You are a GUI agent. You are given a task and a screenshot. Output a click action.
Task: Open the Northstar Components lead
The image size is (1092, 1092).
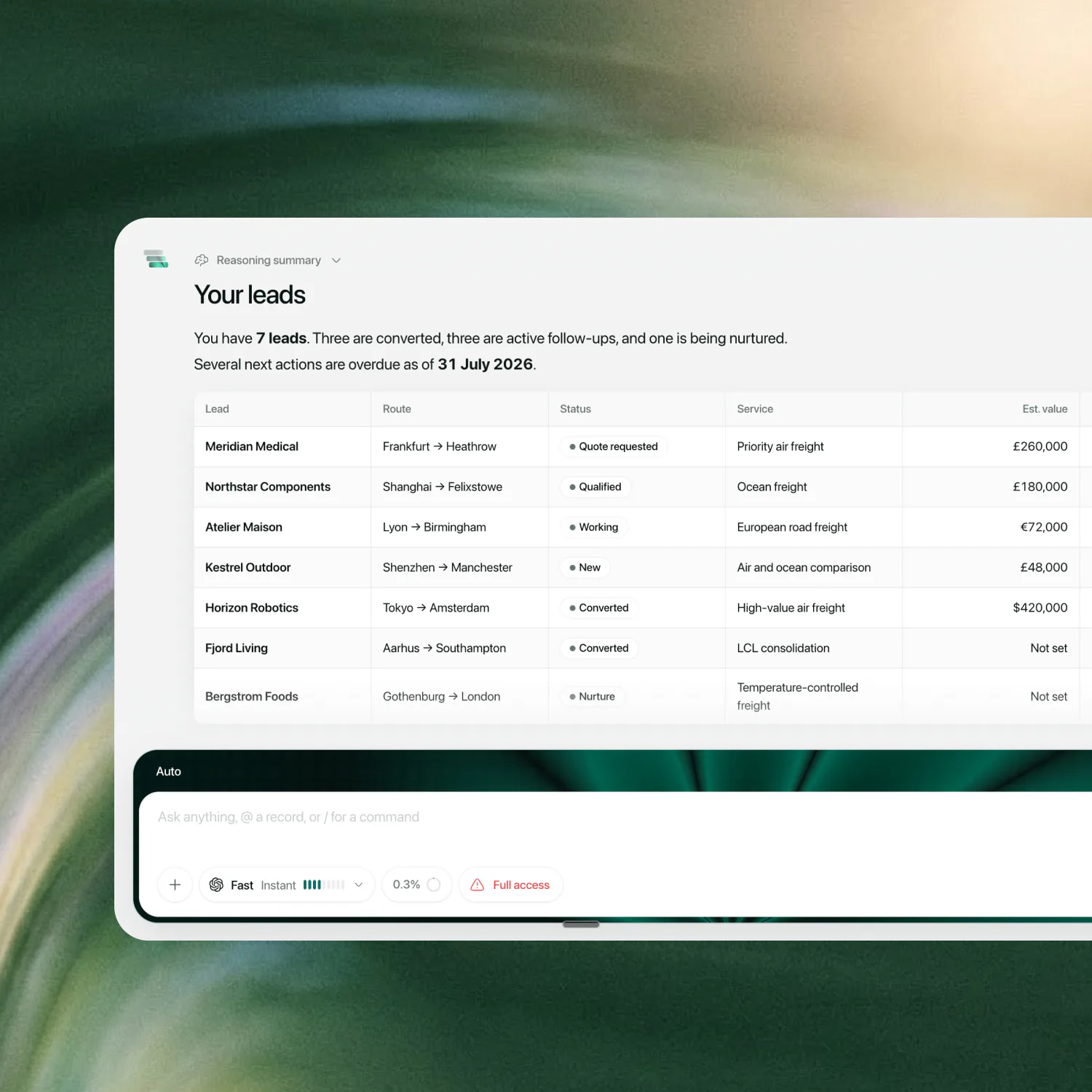(x=268, y=487)
